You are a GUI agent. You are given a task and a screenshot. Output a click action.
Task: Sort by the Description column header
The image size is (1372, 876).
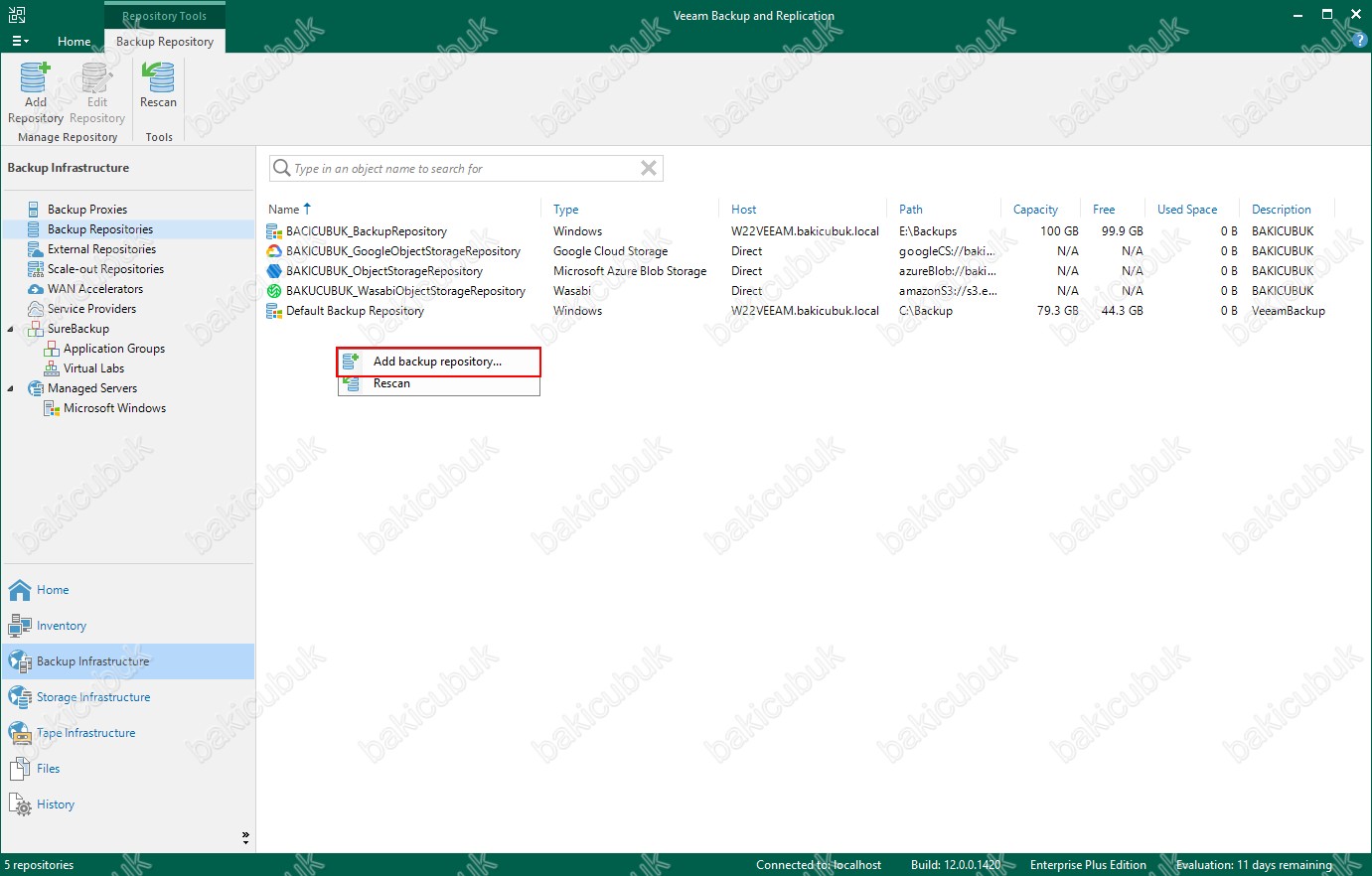[1282, 210]
